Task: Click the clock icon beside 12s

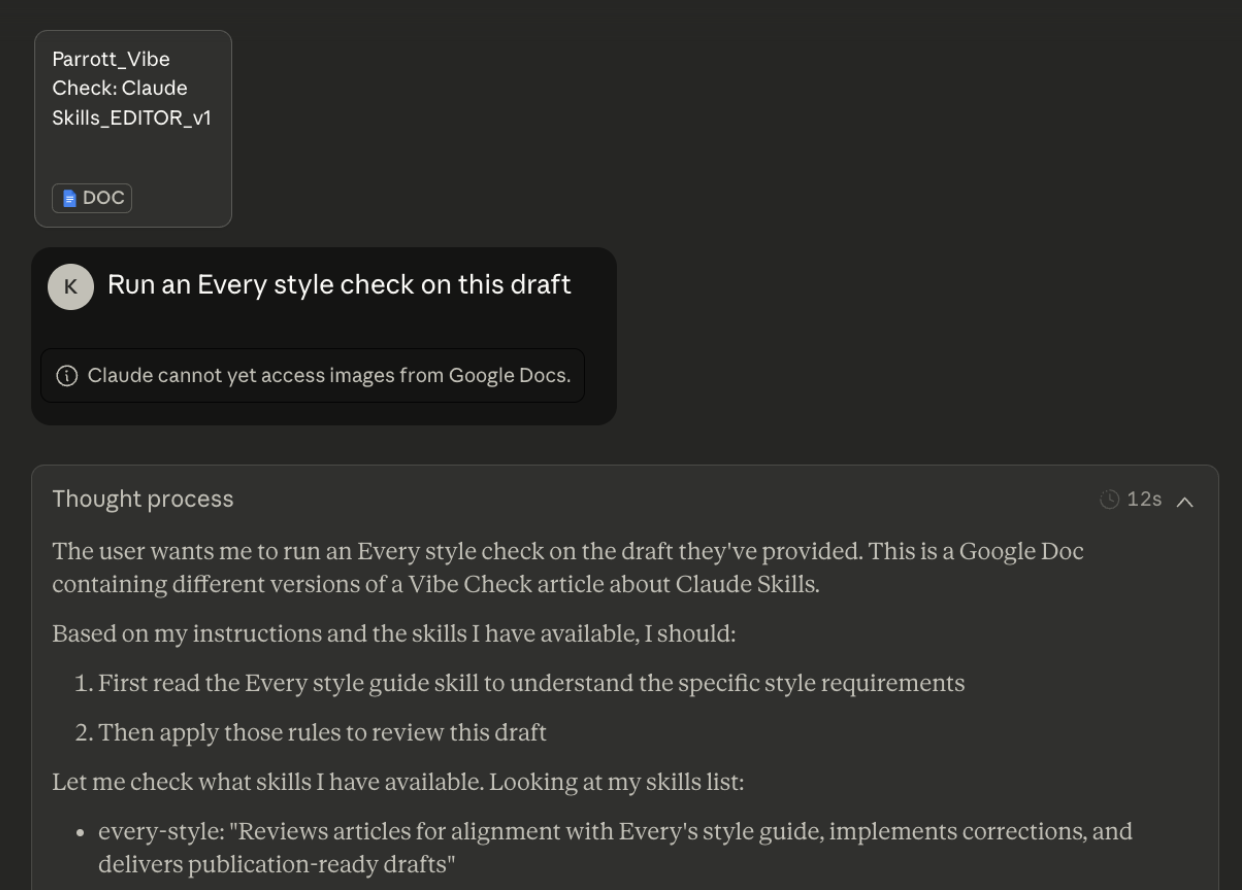Action: [x=1109, y=499]
